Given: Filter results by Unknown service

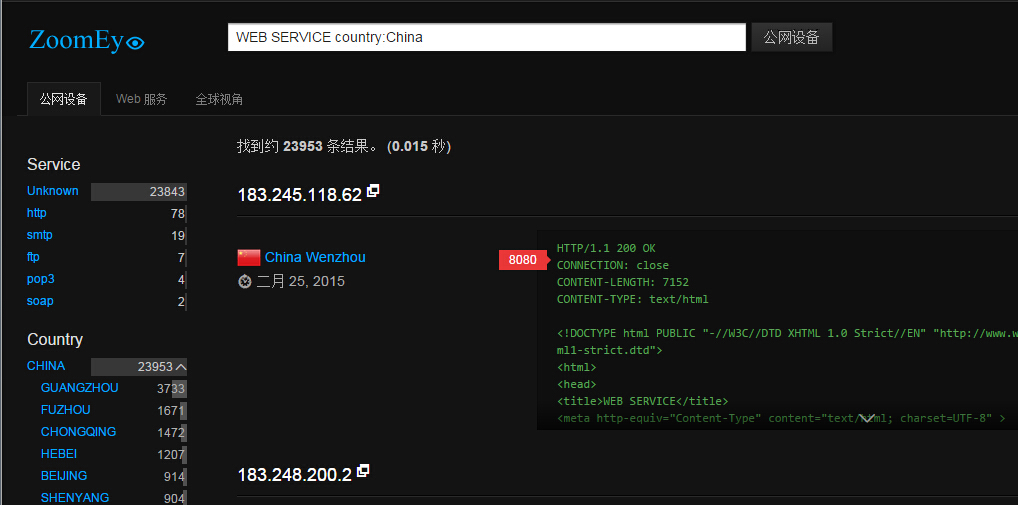Looking at the screenshot, I should 53,191.
